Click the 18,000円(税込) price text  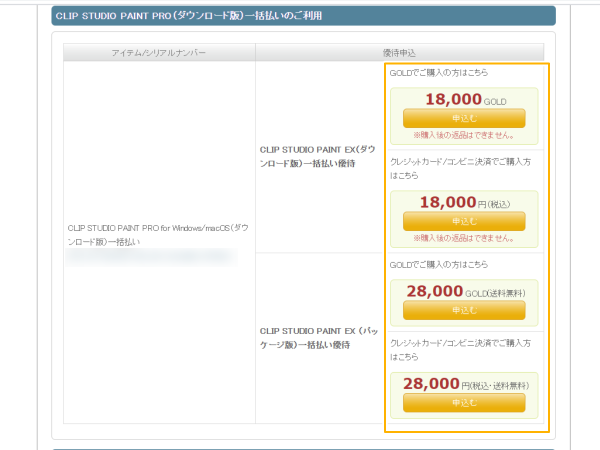(x=465, y=202)
